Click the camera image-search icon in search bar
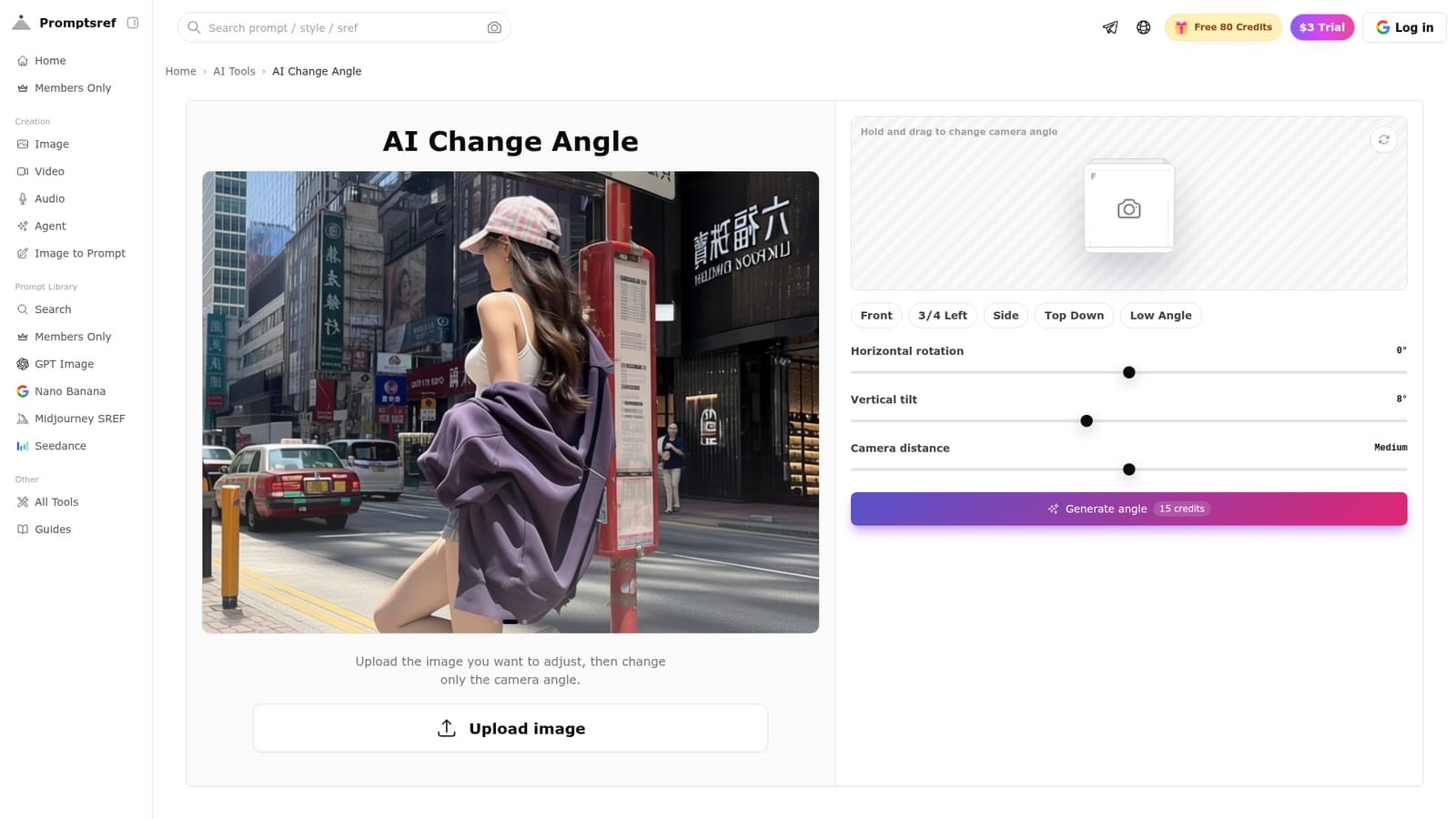This screenshot has width=1456, height=819. click(x=494, y=28)
